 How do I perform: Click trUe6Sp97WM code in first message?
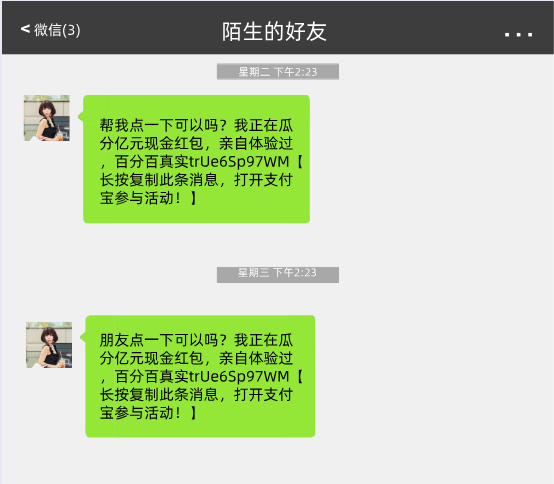pyautogui.click(x=239, y=161)
